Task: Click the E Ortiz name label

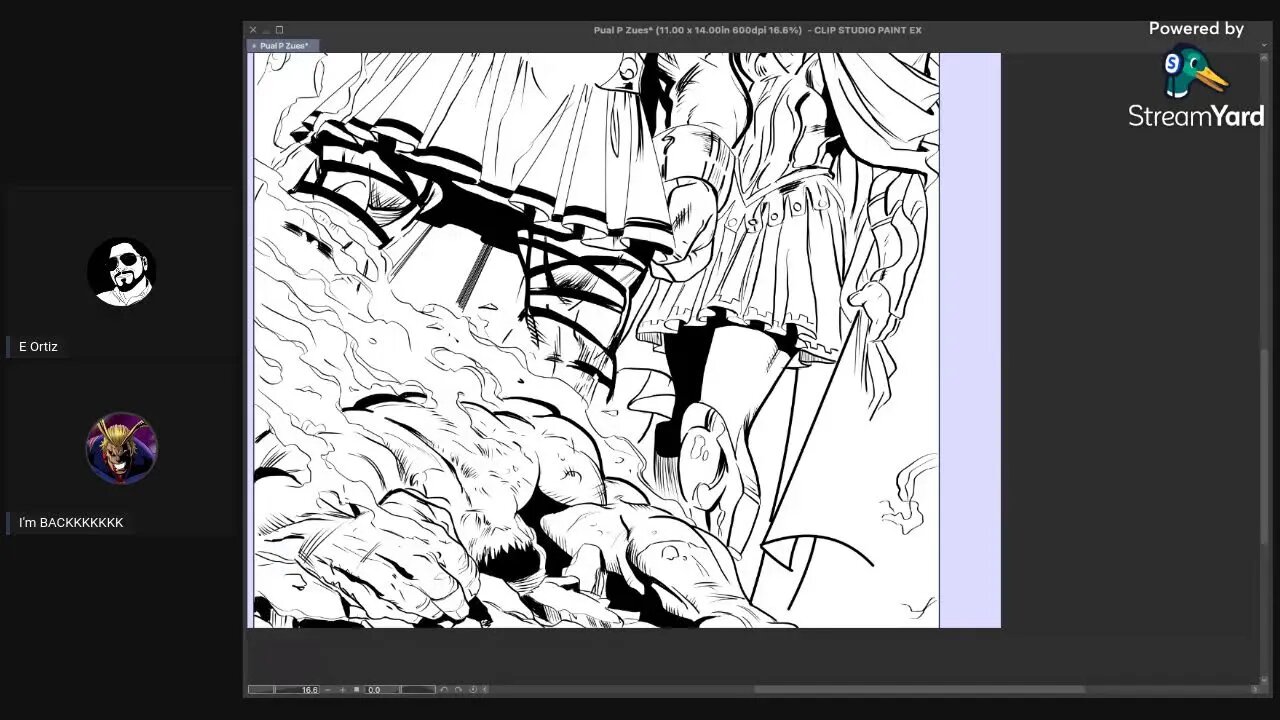Action: click(x=38, y=347)
